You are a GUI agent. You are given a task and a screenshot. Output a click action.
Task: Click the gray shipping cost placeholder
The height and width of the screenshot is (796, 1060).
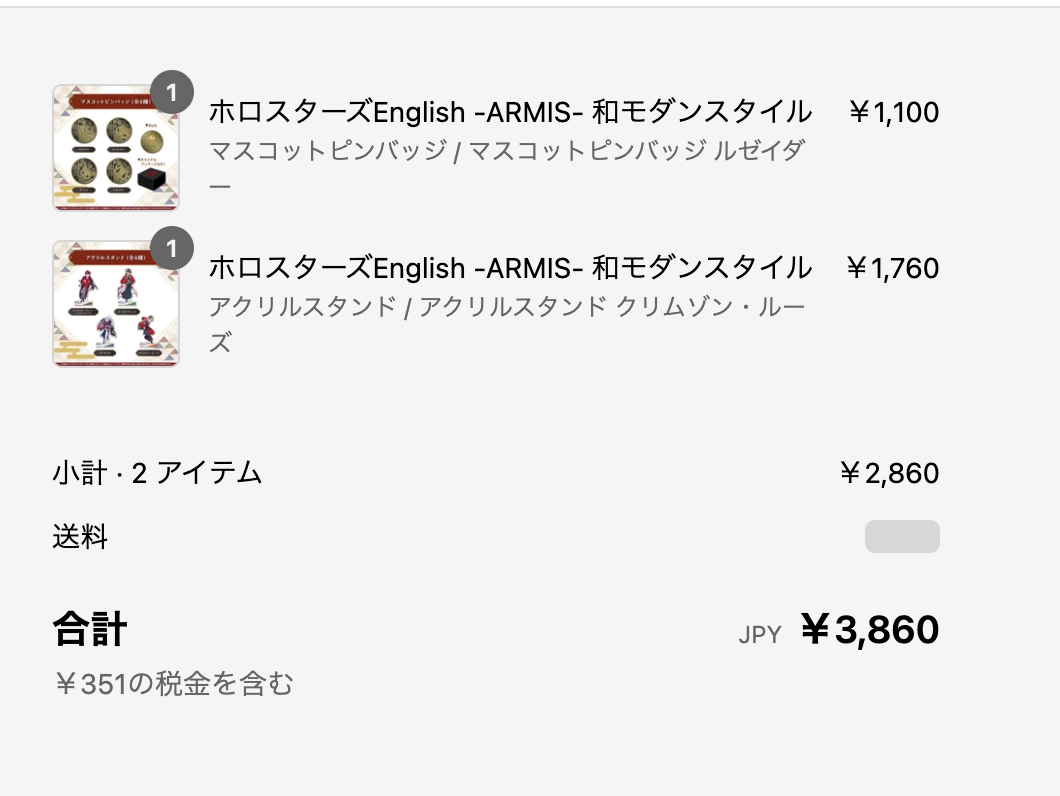tap(902, 536)
